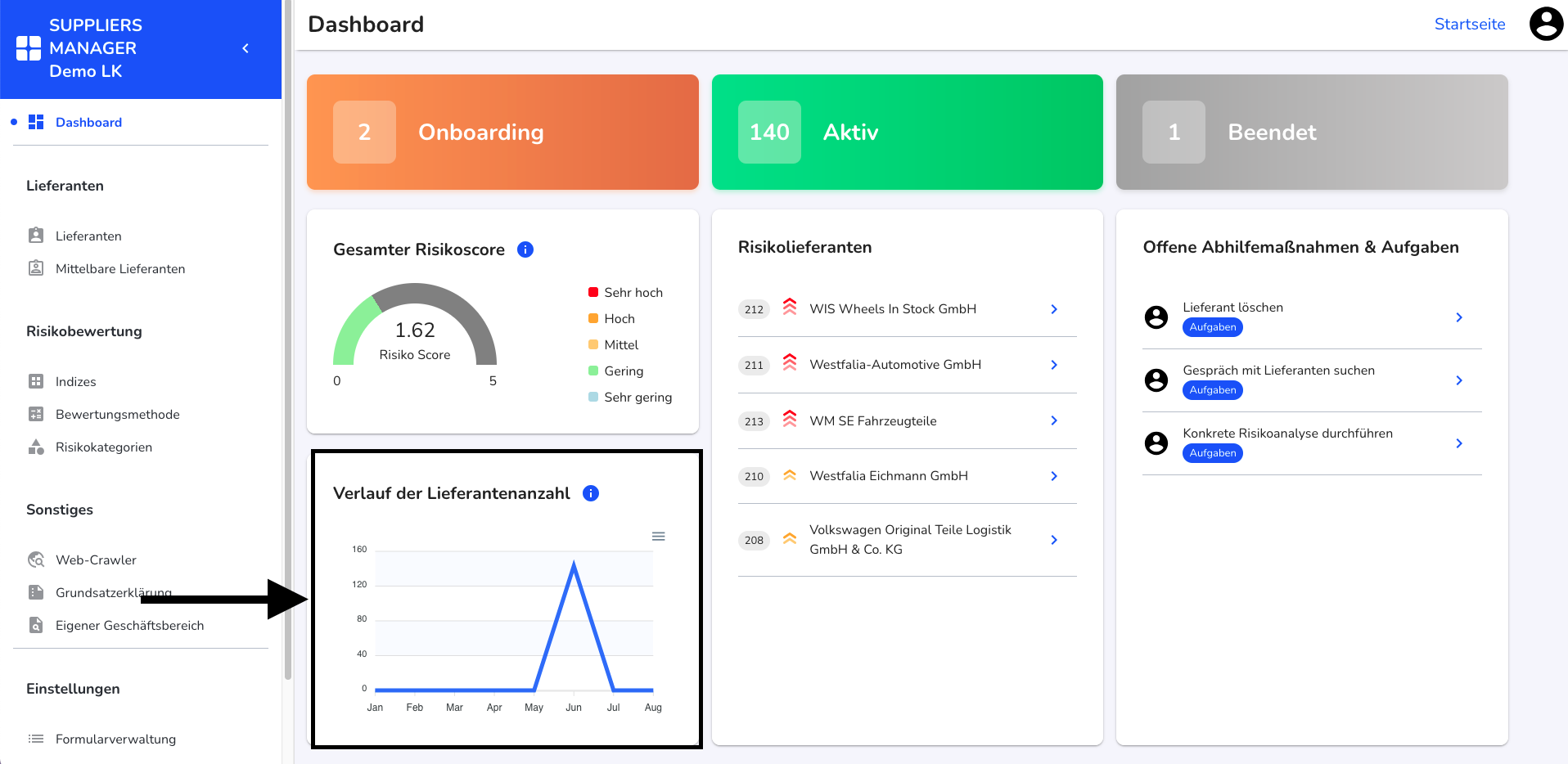Click red risk icon for Westfalia-Automotive
The image size is (1568, 764).
790,362
